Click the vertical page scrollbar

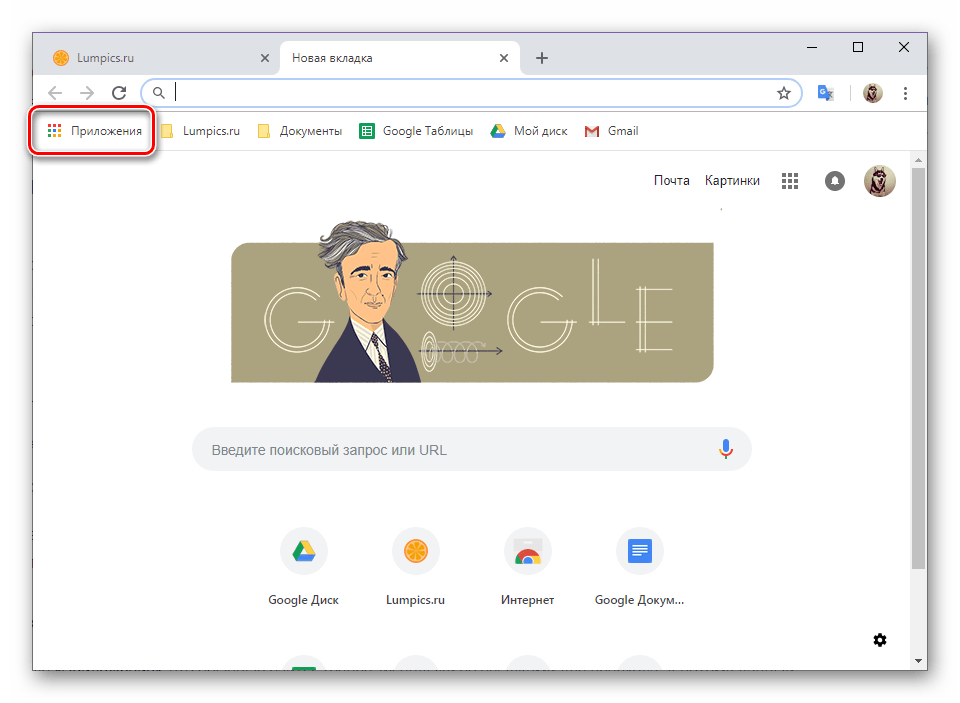pos(918,360)
